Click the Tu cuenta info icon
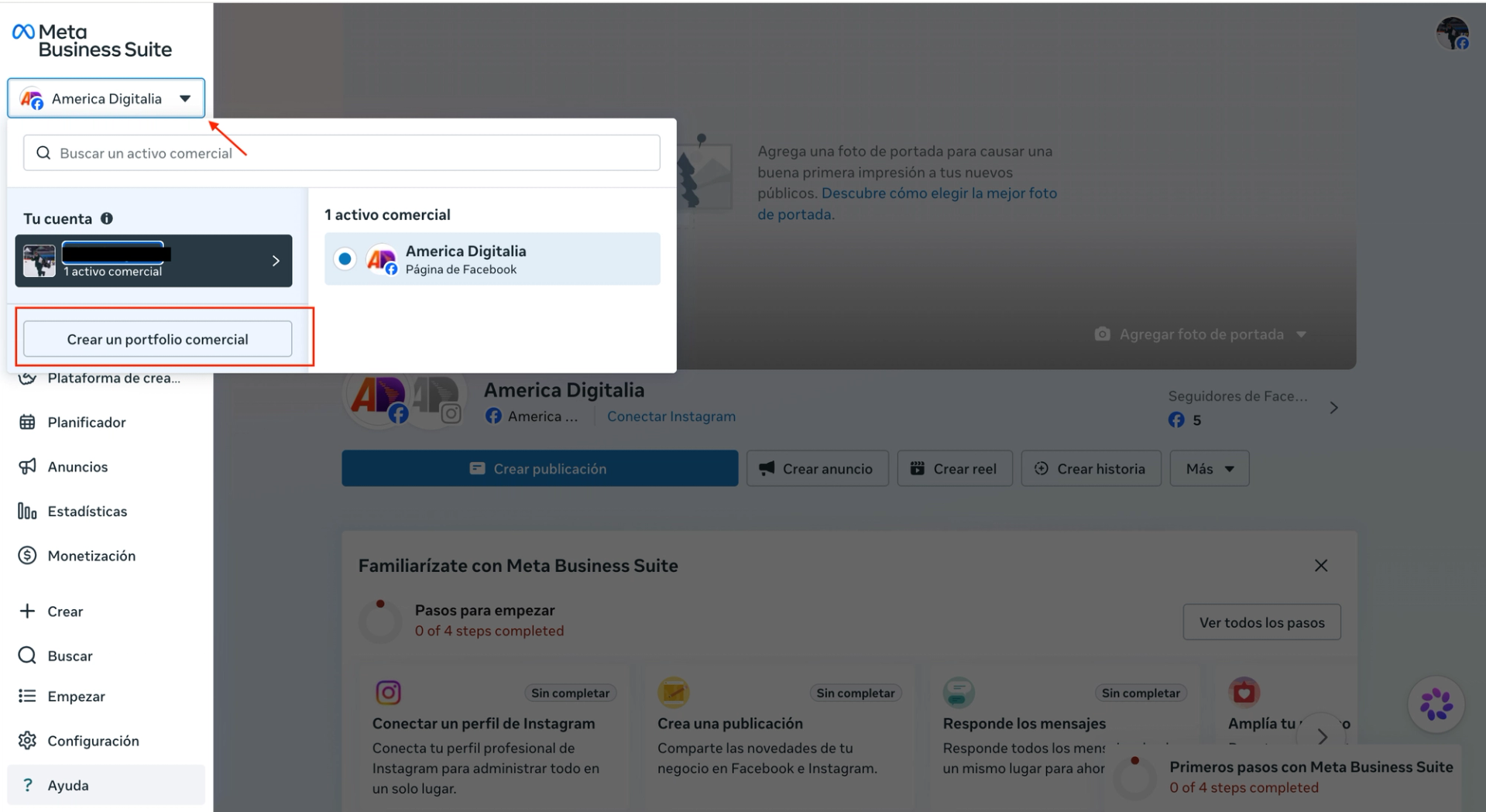This screenshot has width=1486, height=812. click(107, 218)
